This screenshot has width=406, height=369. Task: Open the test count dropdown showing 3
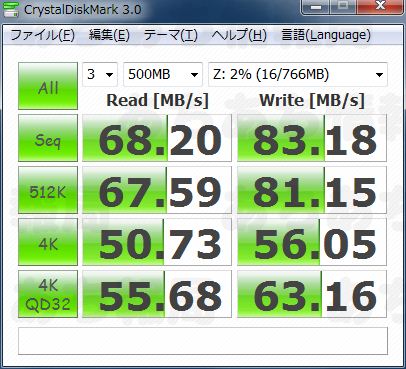click(100, 74)
